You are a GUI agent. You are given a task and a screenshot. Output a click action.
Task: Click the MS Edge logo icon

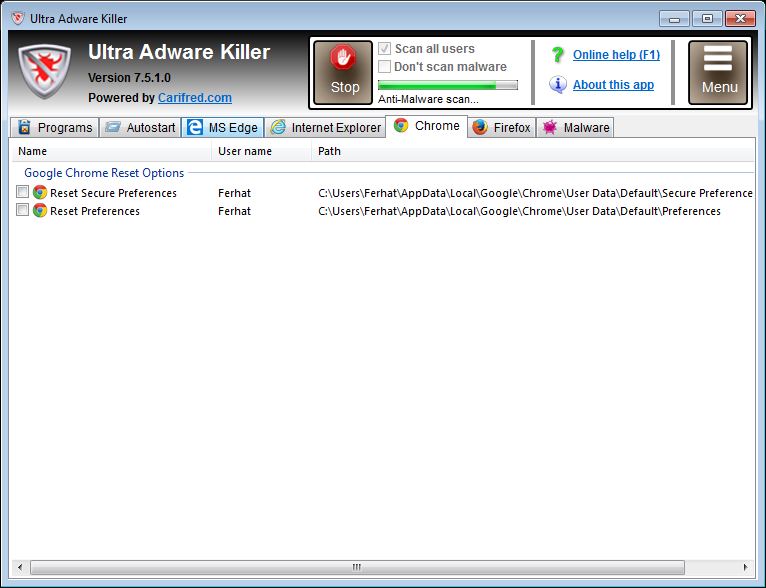tap(195, 127)
